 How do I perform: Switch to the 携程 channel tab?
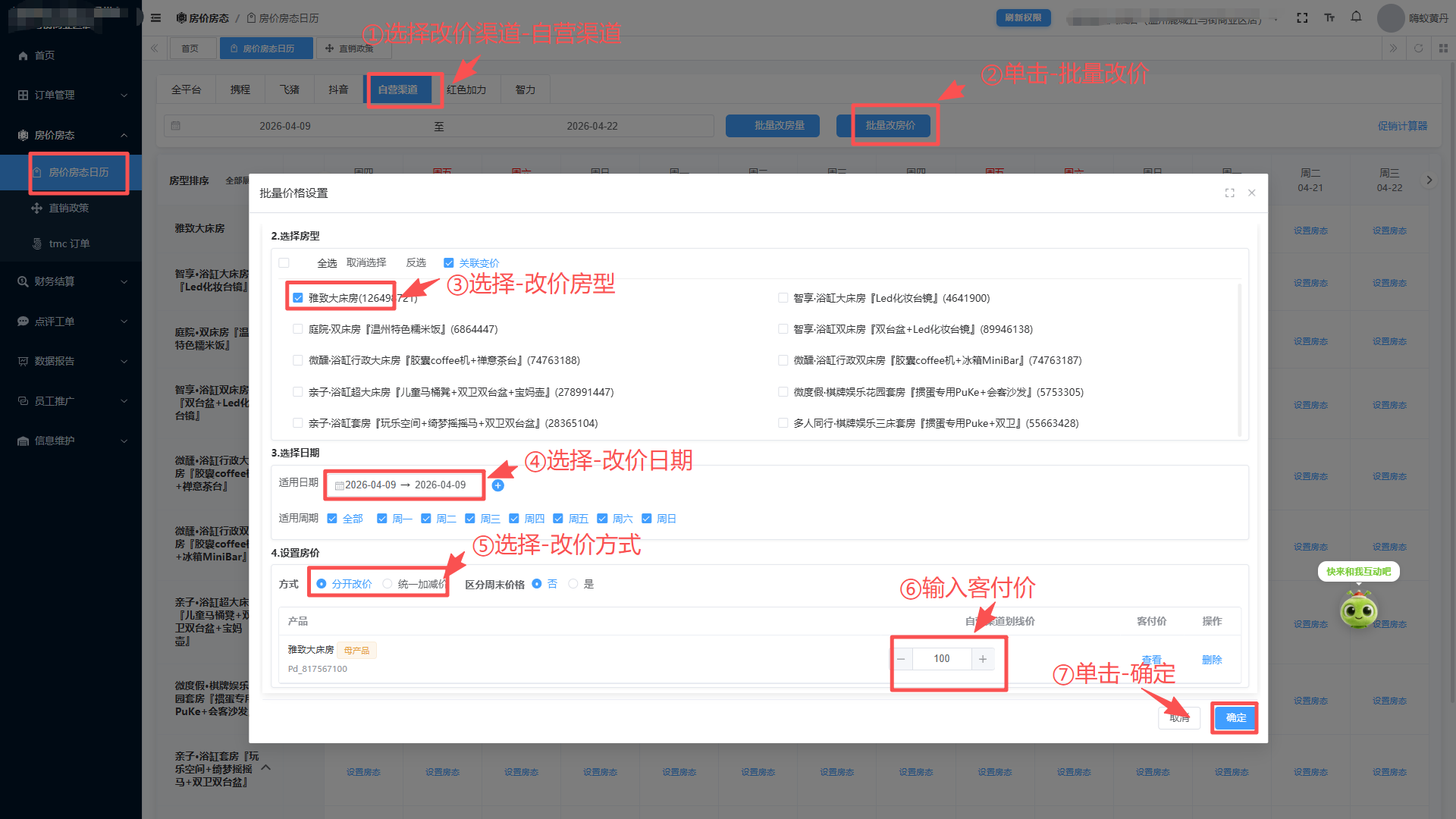[240, 89]
